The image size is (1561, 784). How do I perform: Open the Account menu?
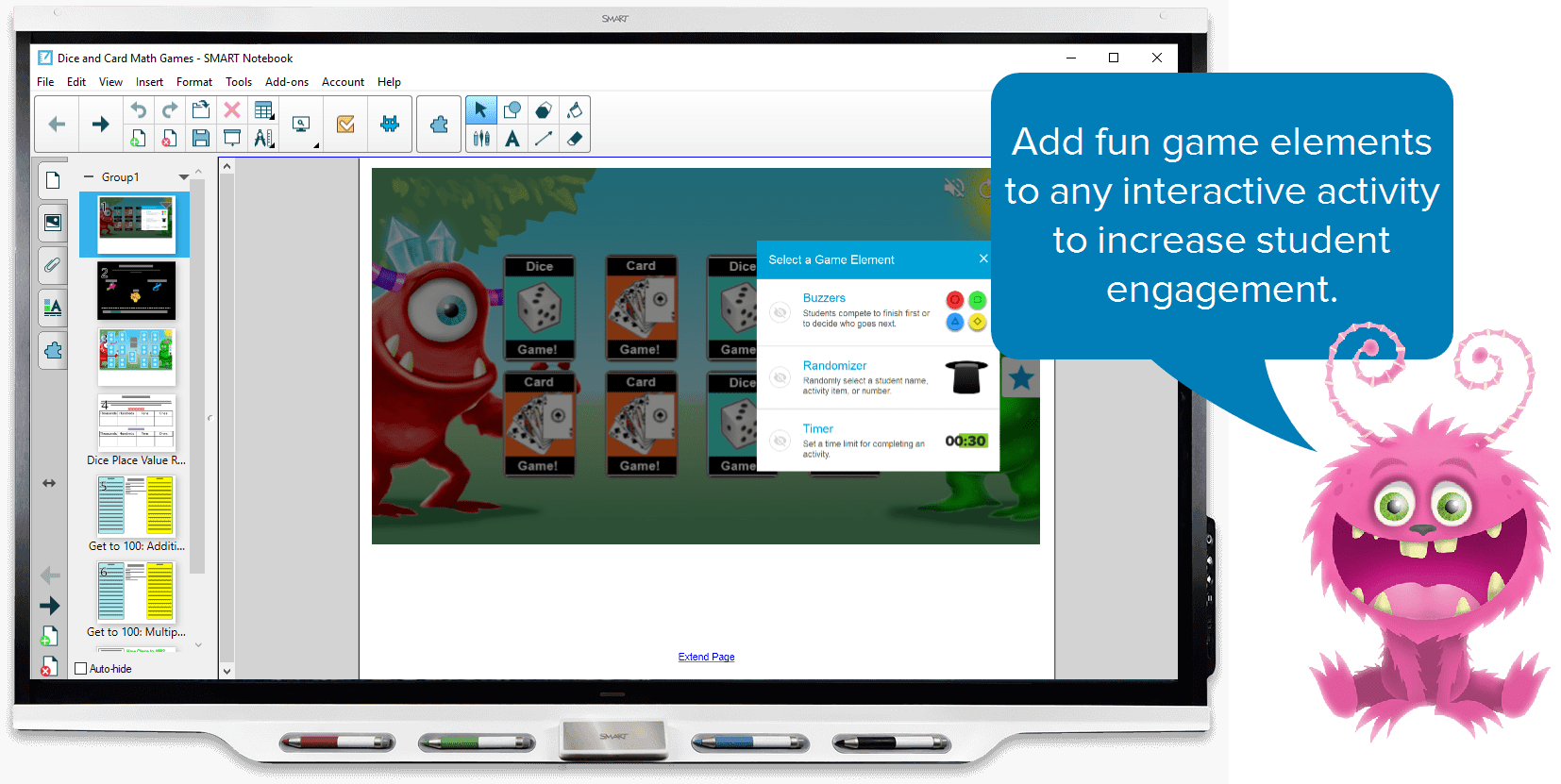point(343,82)
